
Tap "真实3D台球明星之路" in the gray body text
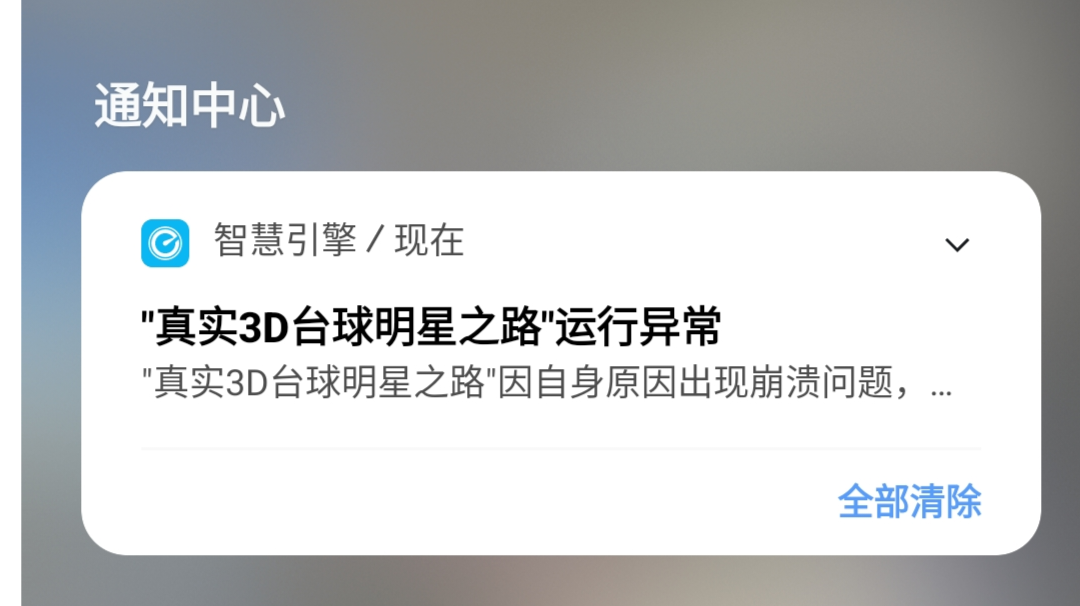319,382
